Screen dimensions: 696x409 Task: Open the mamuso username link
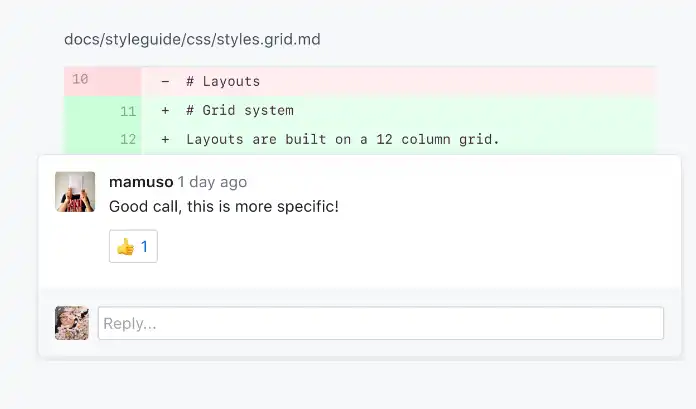(x=140, y=182)
